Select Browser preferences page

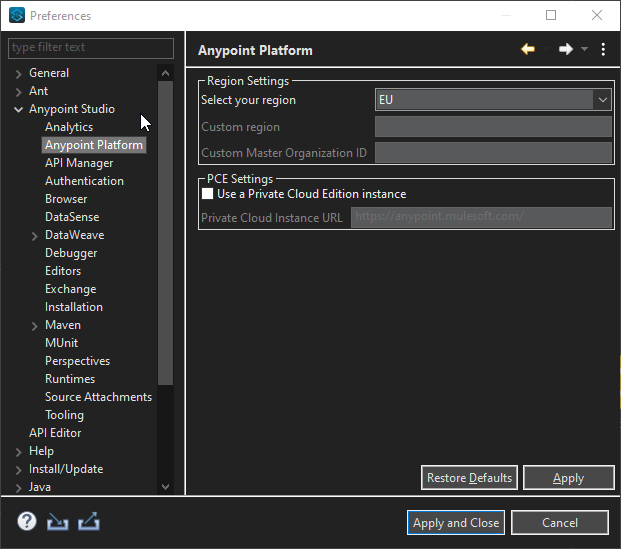[66, 199]
